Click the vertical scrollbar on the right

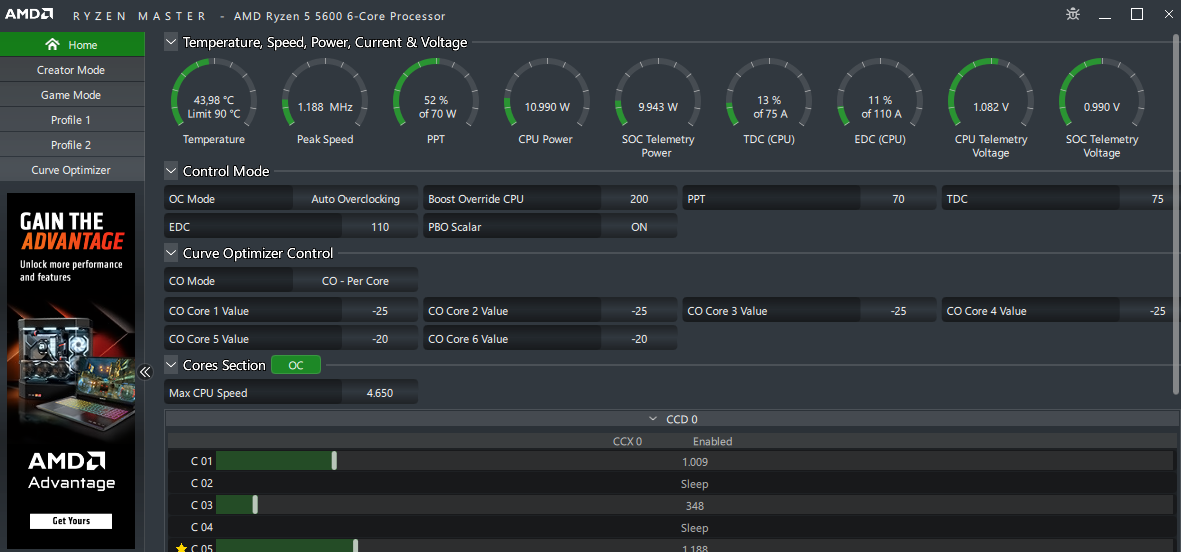[1176, 215]
